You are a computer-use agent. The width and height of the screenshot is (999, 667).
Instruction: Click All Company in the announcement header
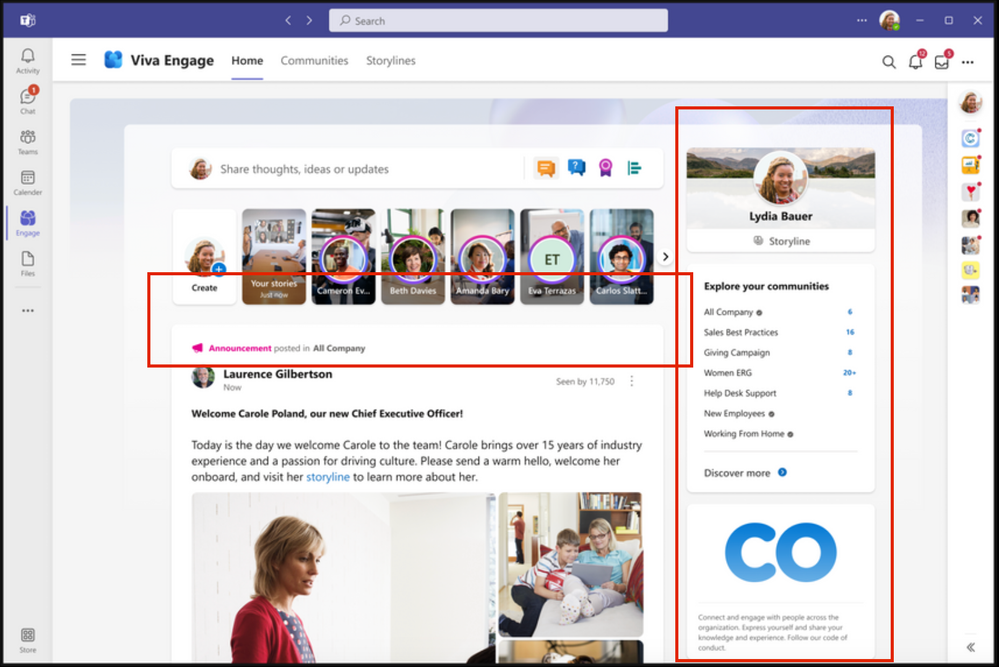339,348
